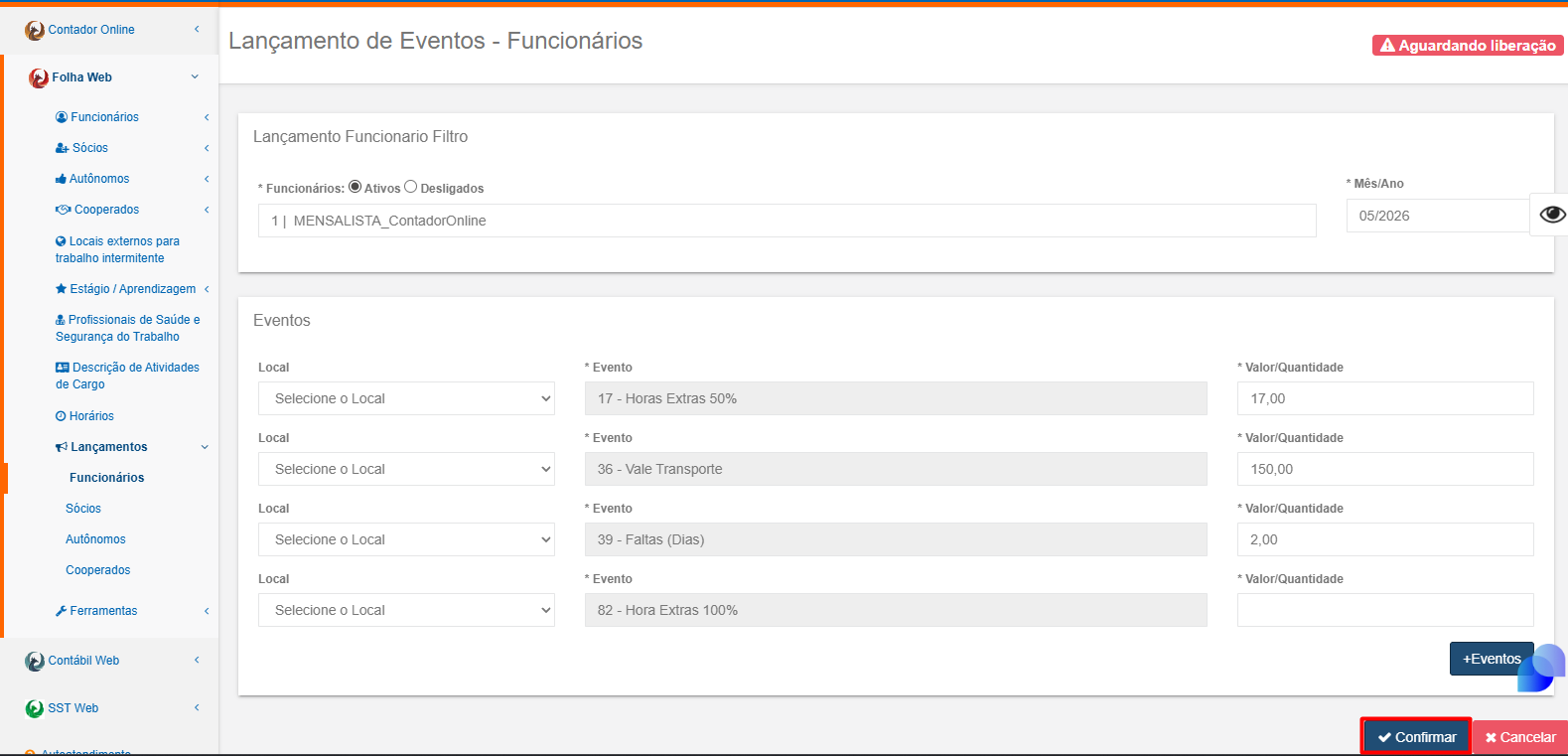
Task: Click empty value field for Hora Extras 100%
Action: pyautogui.click(x=1385, y=610)
